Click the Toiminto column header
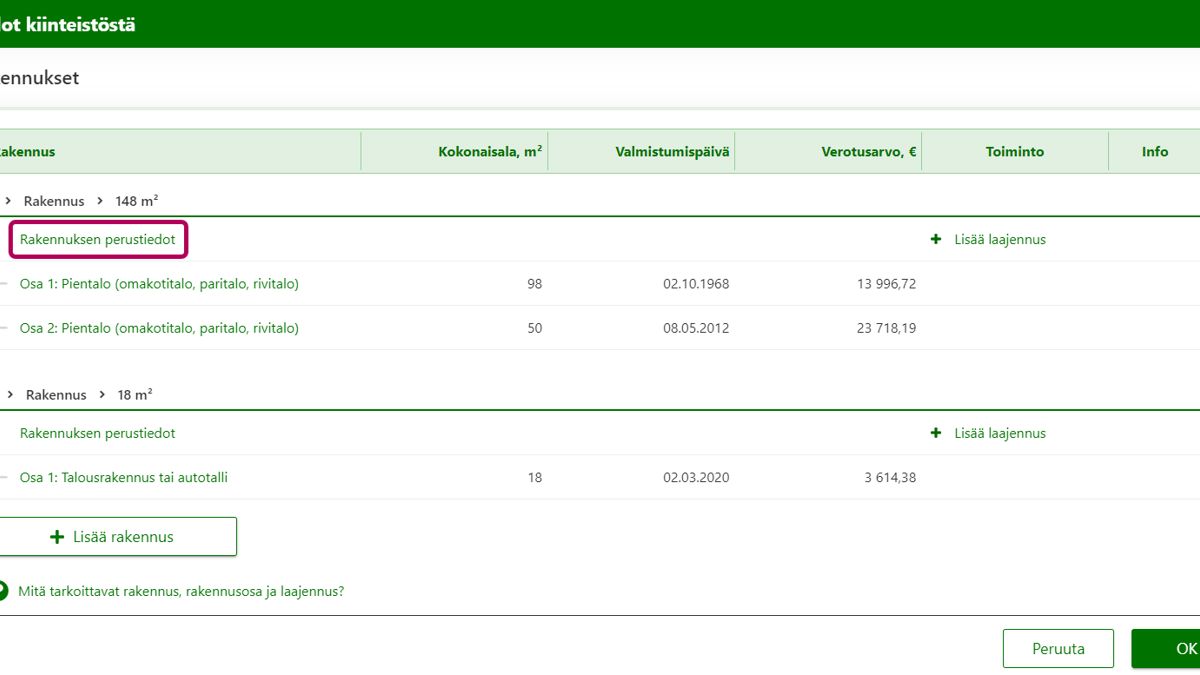Image resolution: width=1200 pixels, height=675 pixels. [1014, 152]
